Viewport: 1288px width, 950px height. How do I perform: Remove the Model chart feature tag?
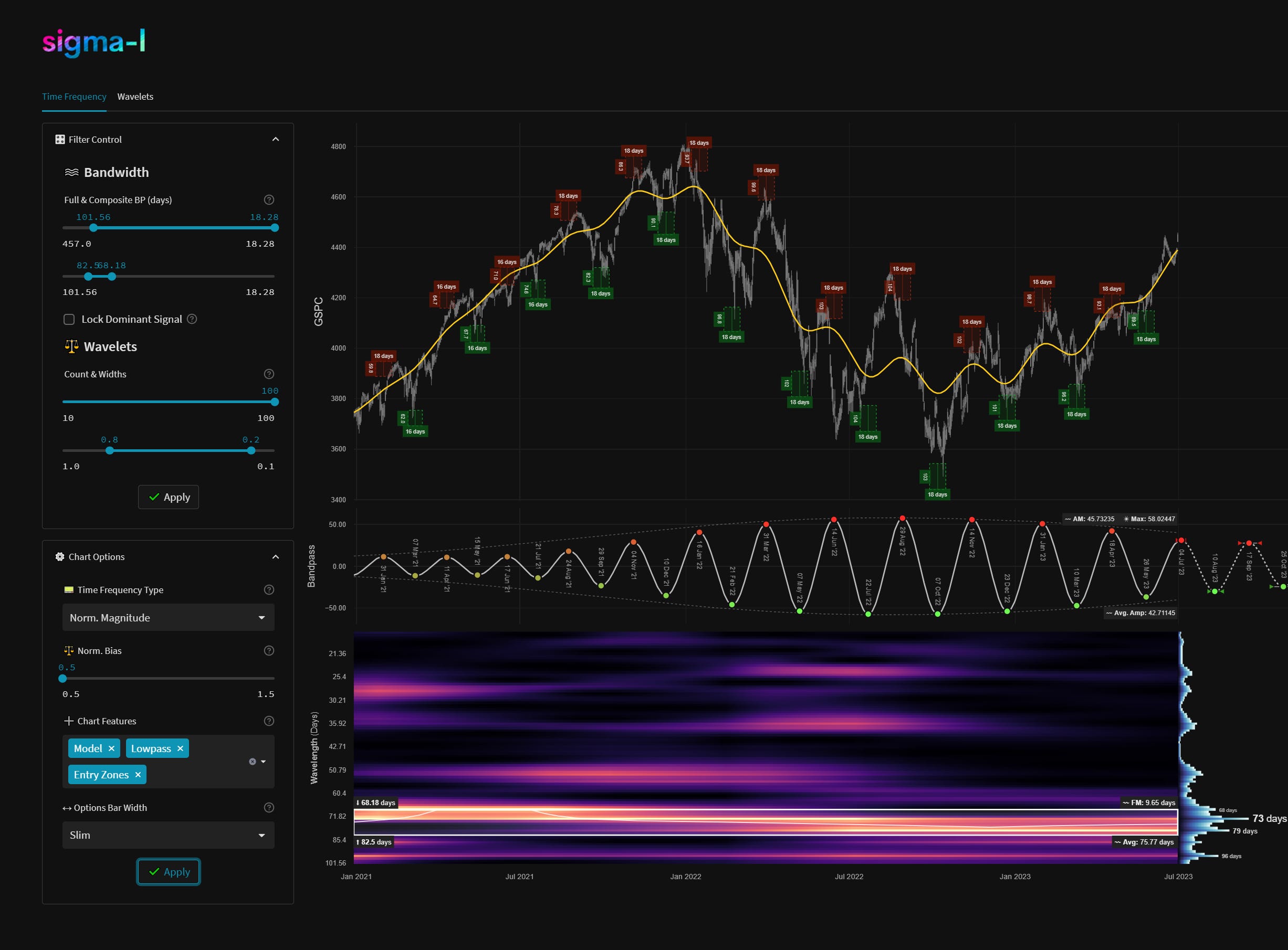(112, 748)
